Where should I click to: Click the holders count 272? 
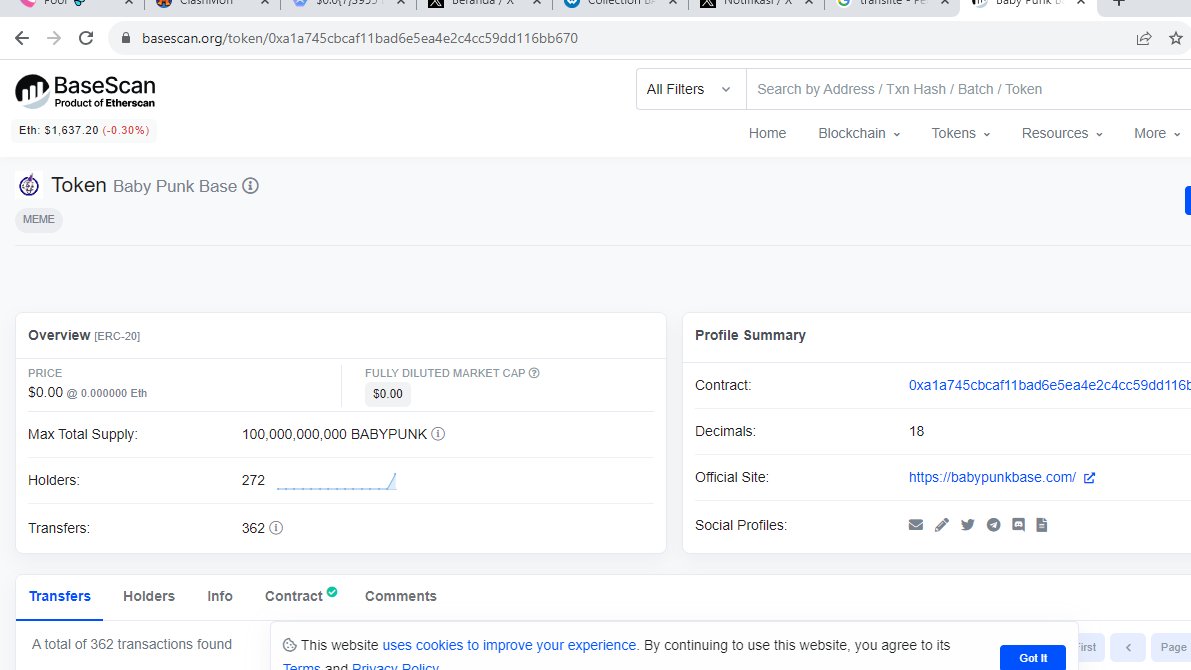point(253,480)
